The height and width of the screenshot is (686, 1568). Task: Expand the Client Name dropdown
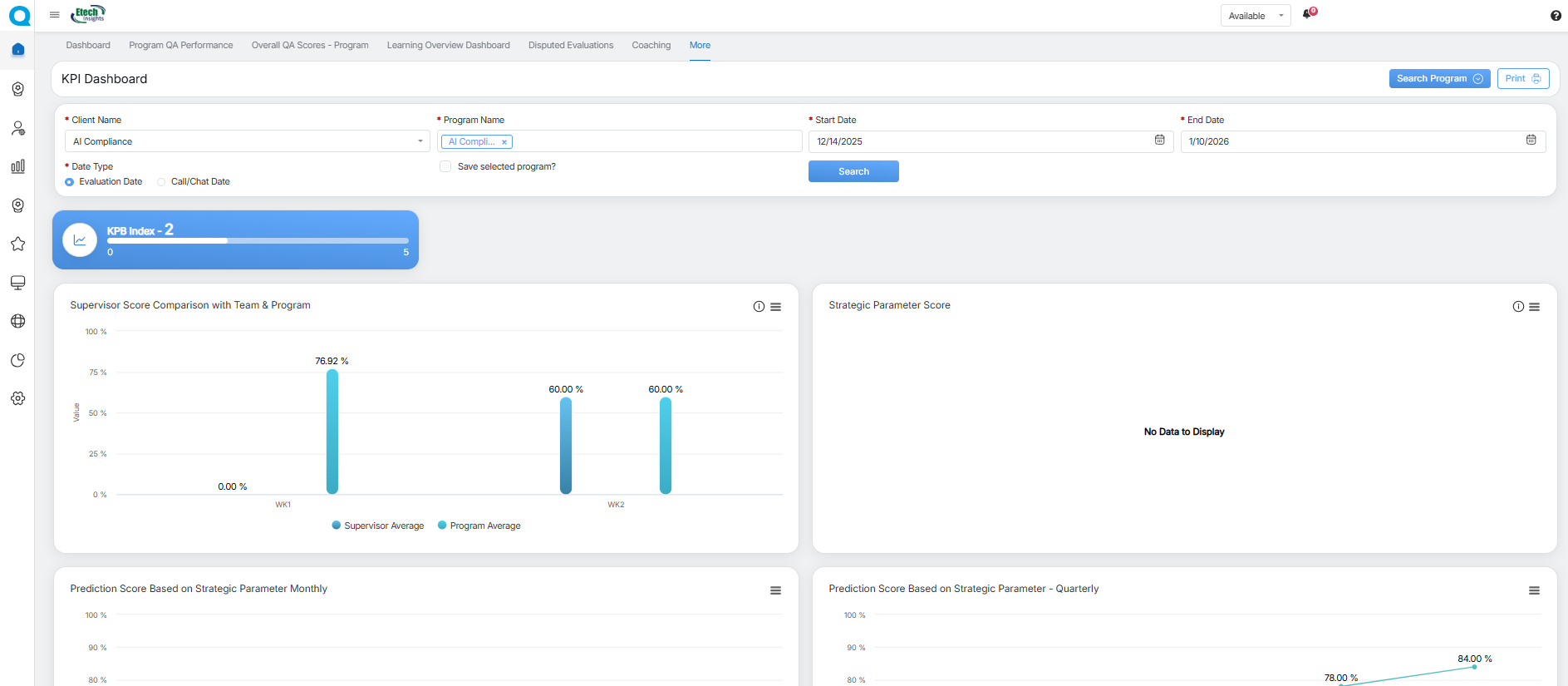click(x=248, y=141)
